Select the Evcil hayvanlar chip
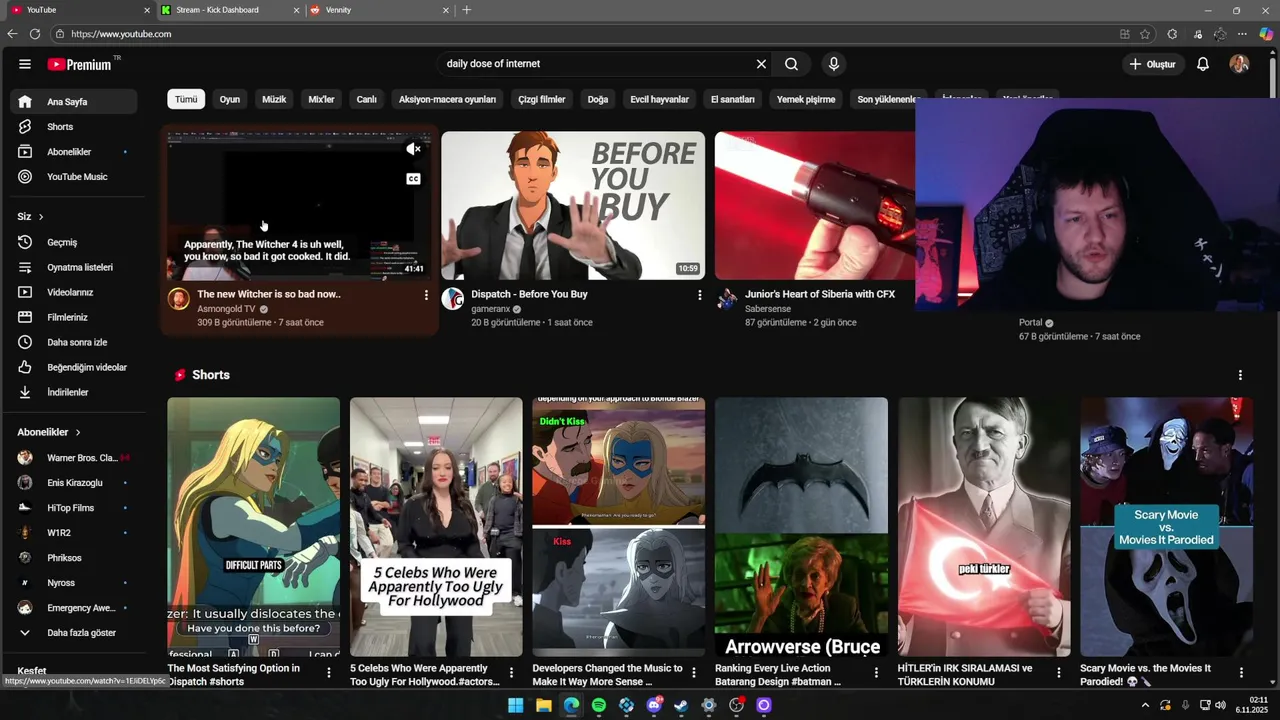 click(x=659, y=99)
